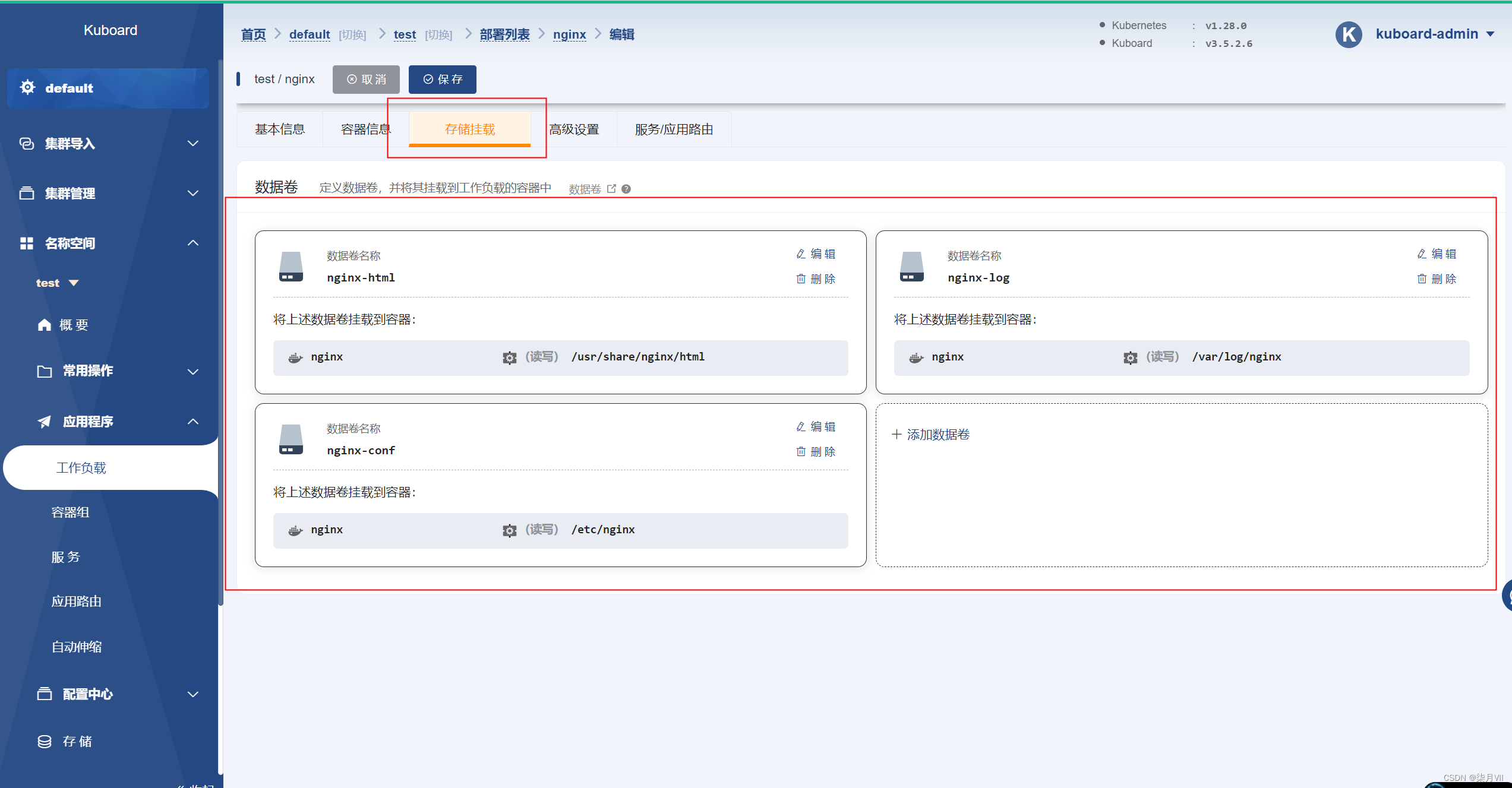Open the kuboard-admin user menu dropdown
1512x788 pixels.
pyautogui.click(x=1434, y=34)
